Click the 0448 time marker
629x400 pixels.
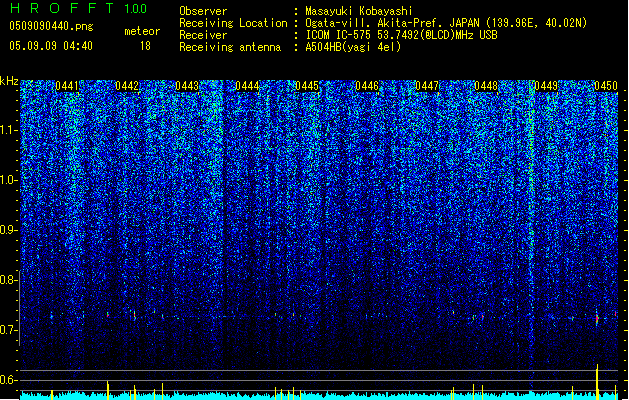[486, 86]
